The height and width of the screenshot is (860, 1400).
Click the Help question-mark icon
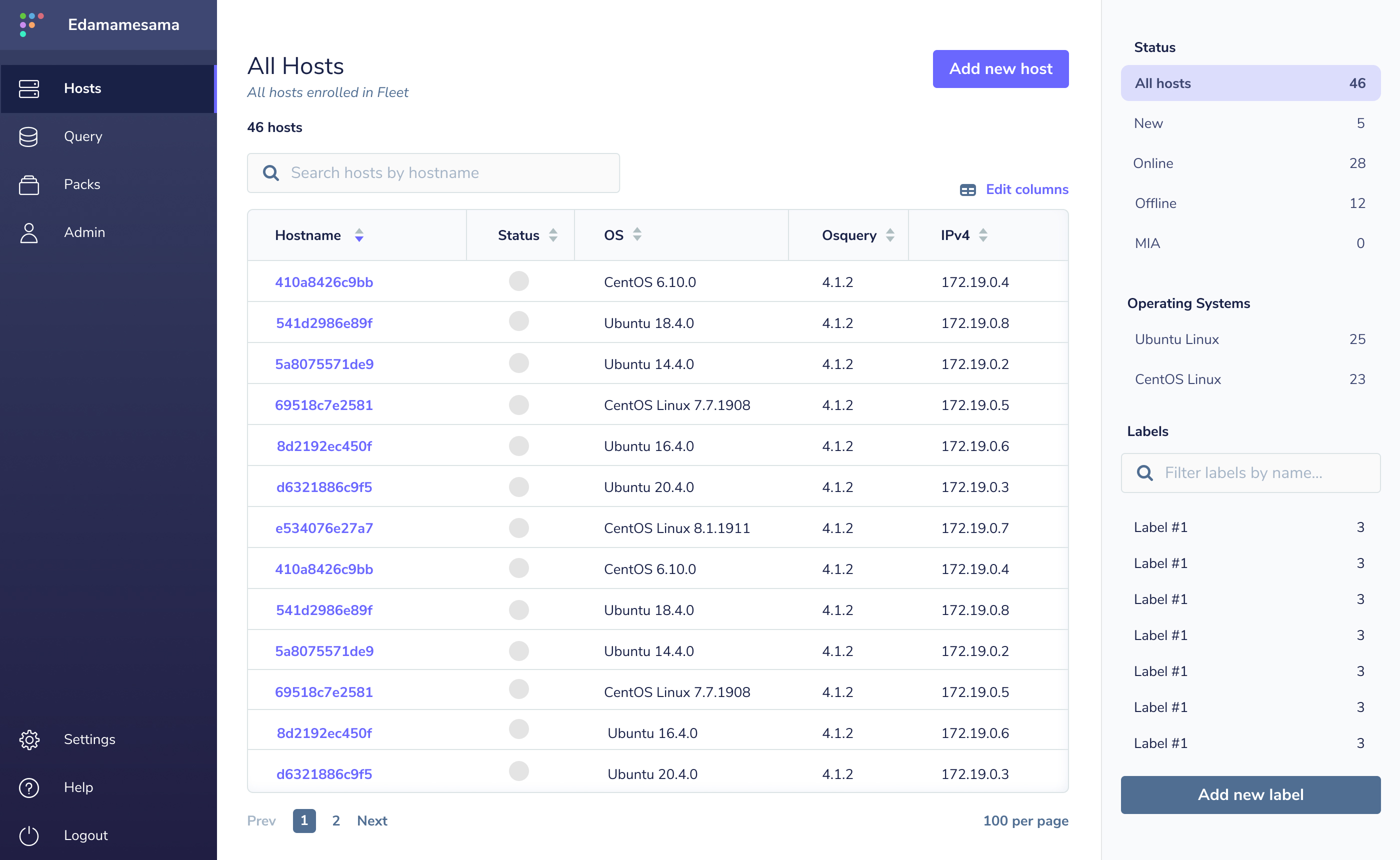point(29,787)
